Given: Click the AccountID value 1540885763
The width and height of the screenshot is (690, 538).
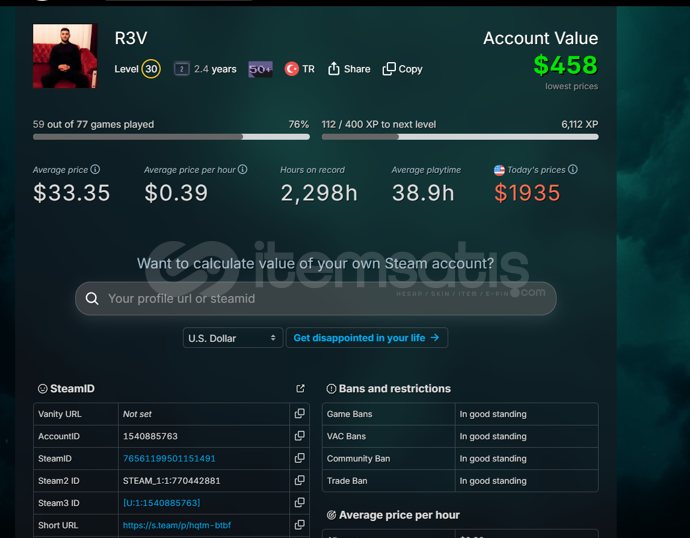Looking at the screenshot, I should click(x=150, y=436).
